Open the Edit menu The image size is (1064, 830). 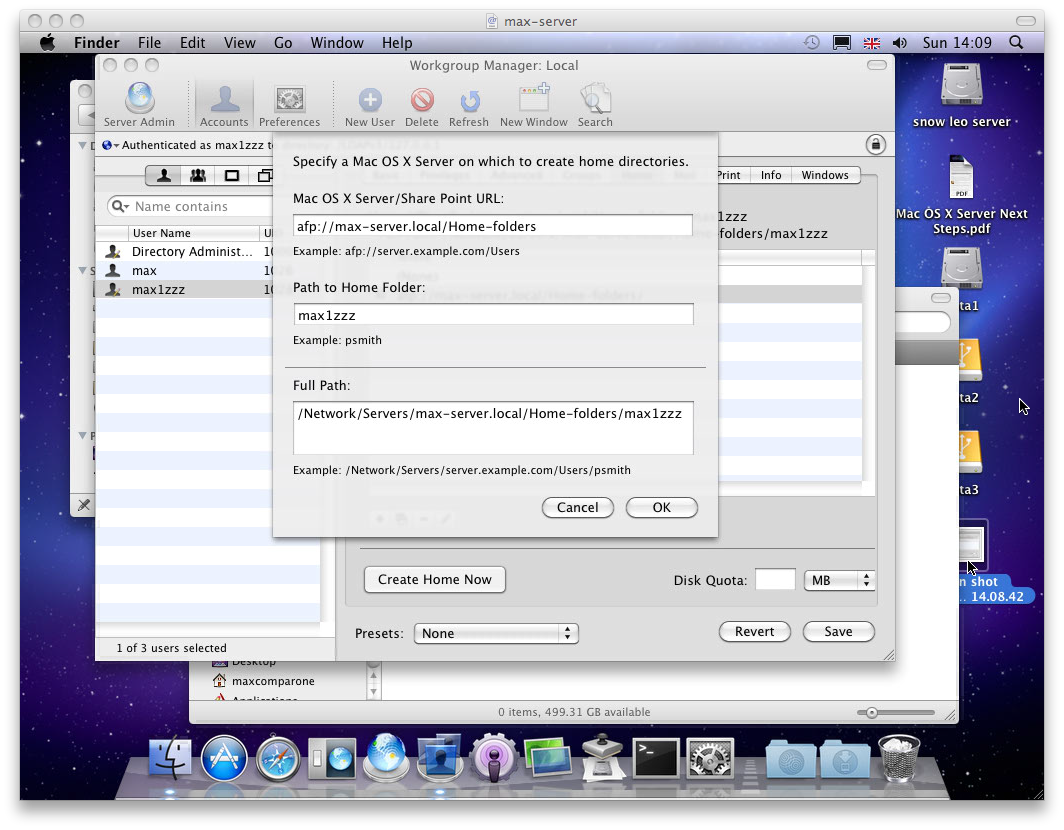click(192, 43)
